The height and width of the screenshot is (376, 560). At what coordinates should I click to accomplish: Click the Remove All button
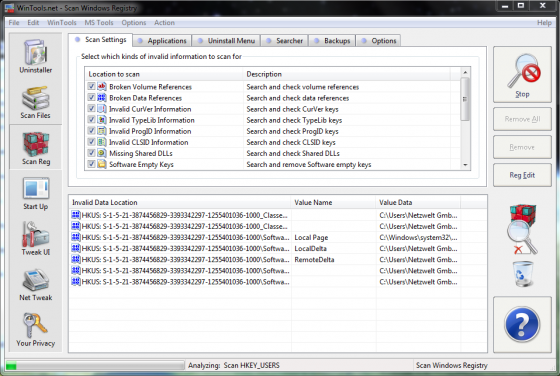(x=522, y=119)
